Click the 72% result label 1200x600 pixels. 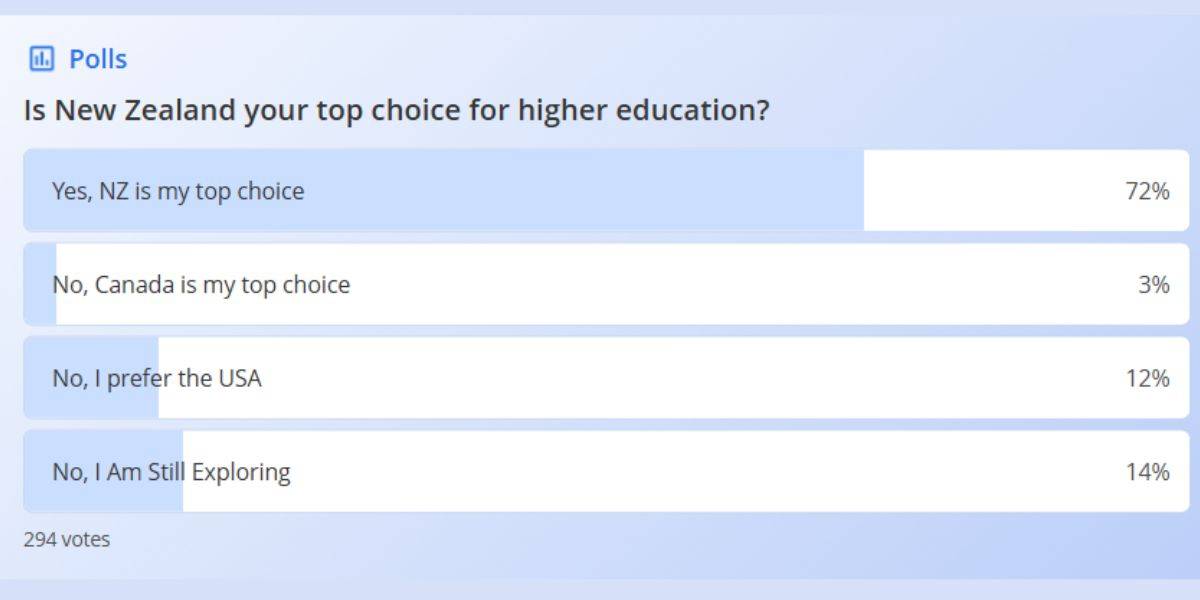coord(1149,190)
